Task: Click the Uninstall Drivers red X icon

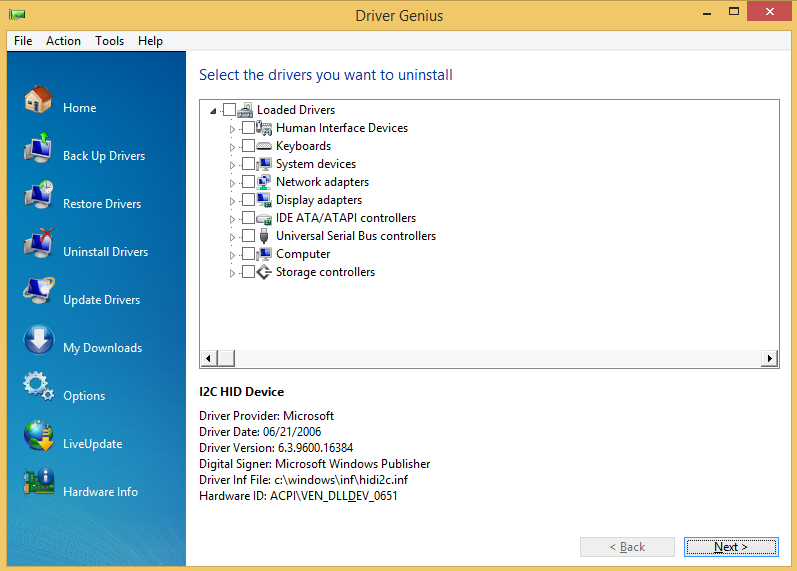Action: (x=39, y=243)
